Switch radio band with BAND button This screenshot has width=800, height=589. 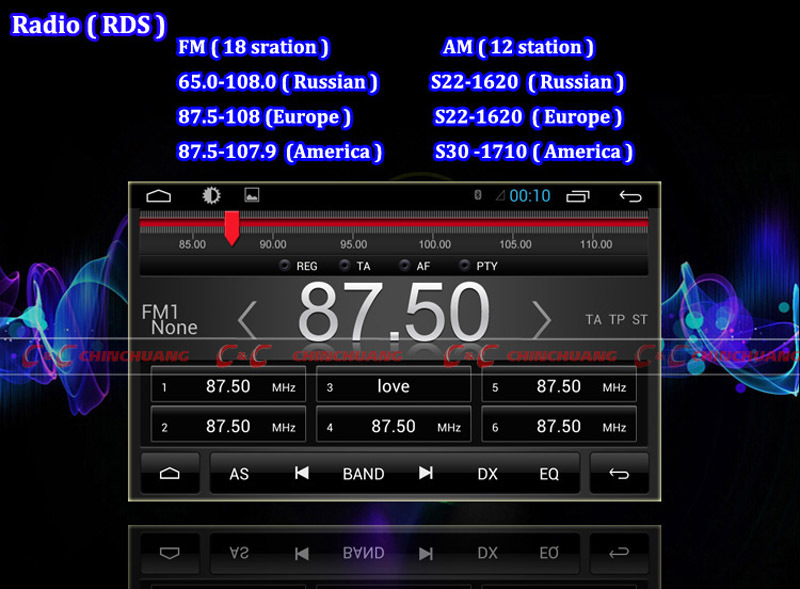(363, 474)
